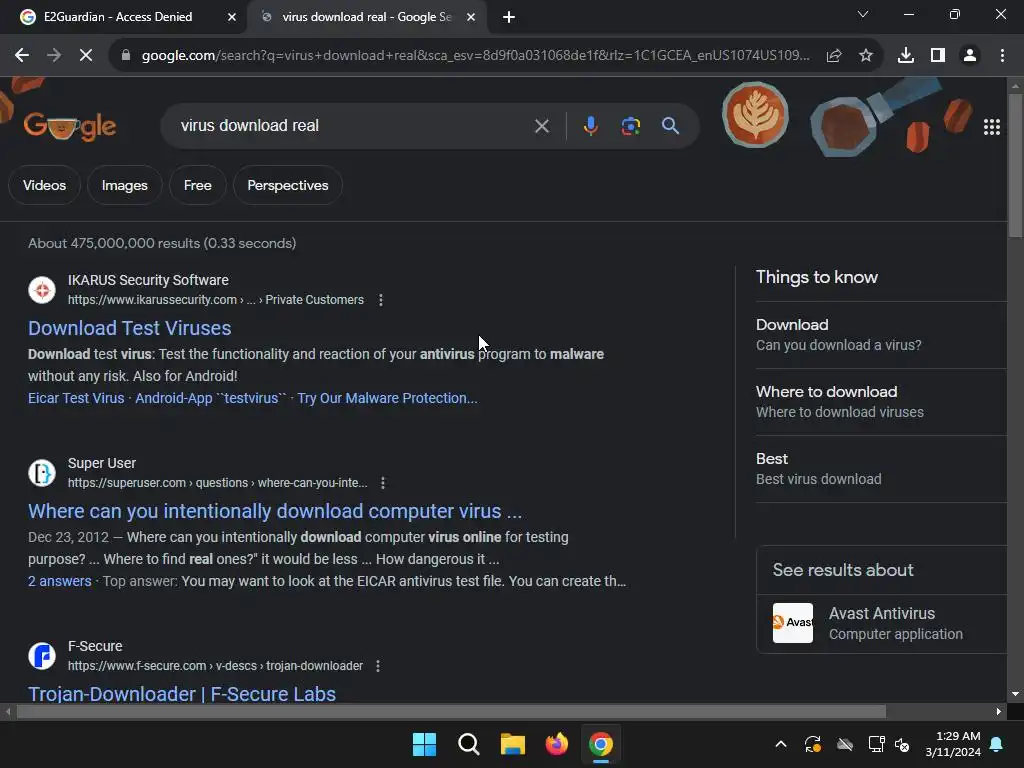Open the muted volume tray icon
Viewport: 1024px width, 768px height.
[902, 744]
